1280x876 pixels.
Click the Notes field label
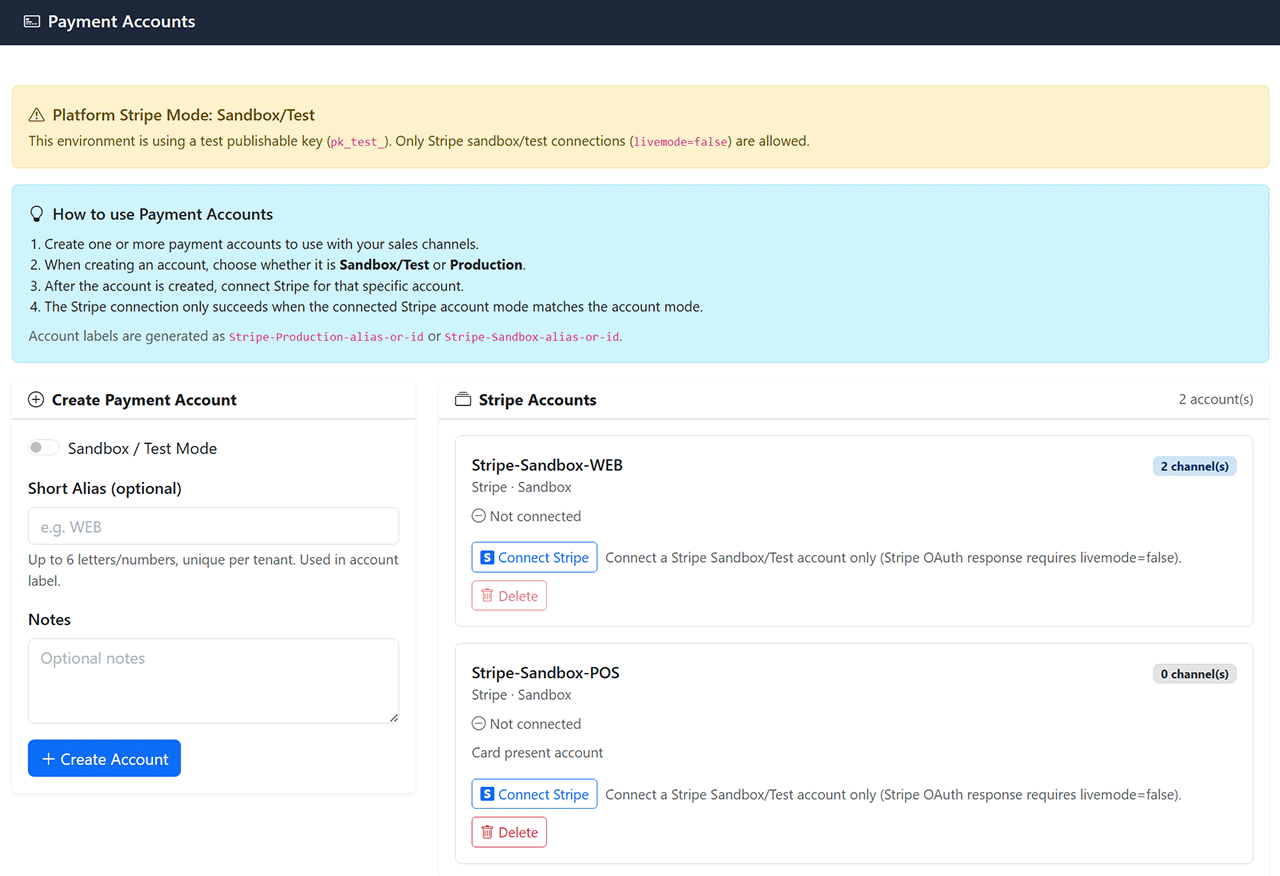tap(49, 619)
